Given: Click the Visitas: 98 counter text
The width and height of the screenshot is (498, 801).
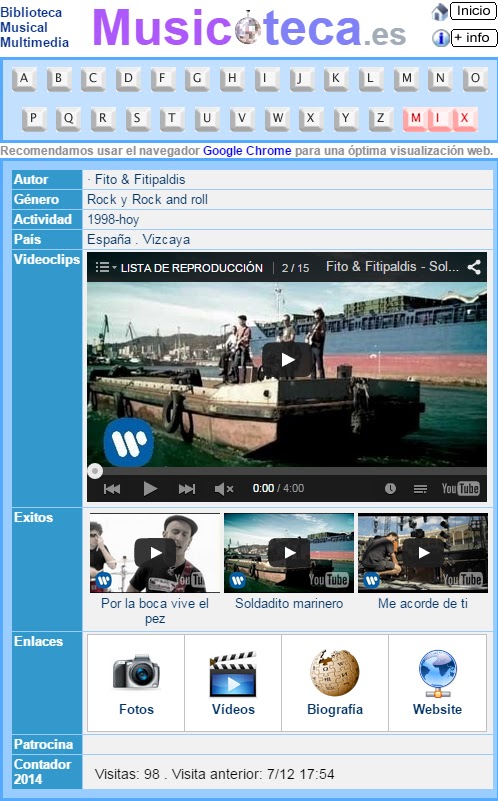Looking at the screenshot, I should (127, 773).
